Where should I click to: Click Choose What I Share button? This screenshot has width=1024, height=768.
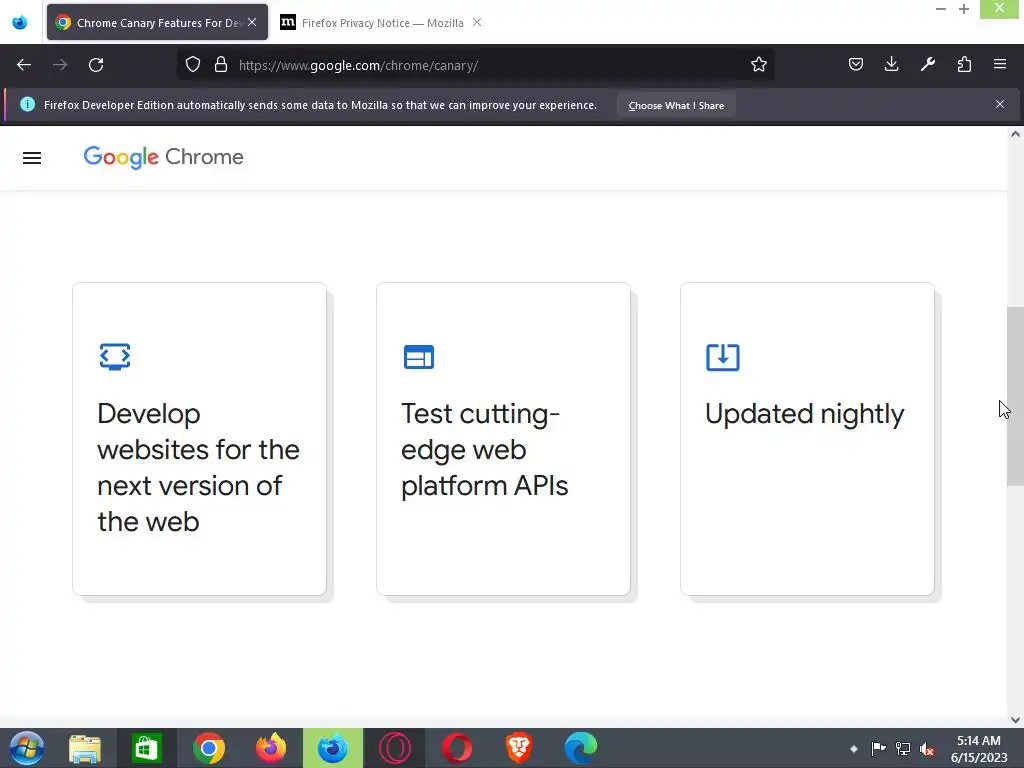[676, 105]
